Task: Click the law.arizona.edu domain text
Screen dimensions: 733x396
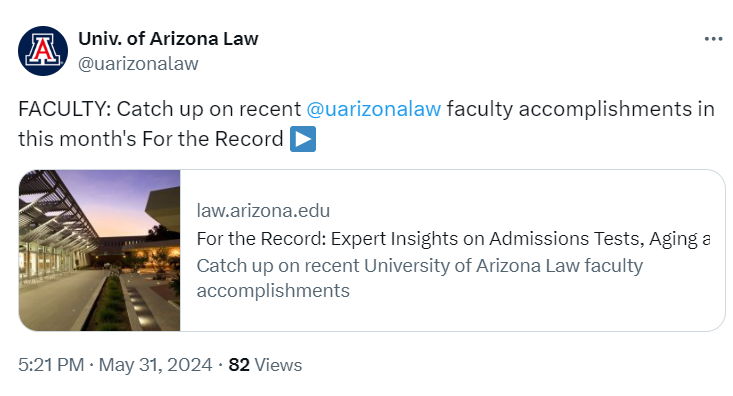Action: pyautogui.click(x=263, y=211)
